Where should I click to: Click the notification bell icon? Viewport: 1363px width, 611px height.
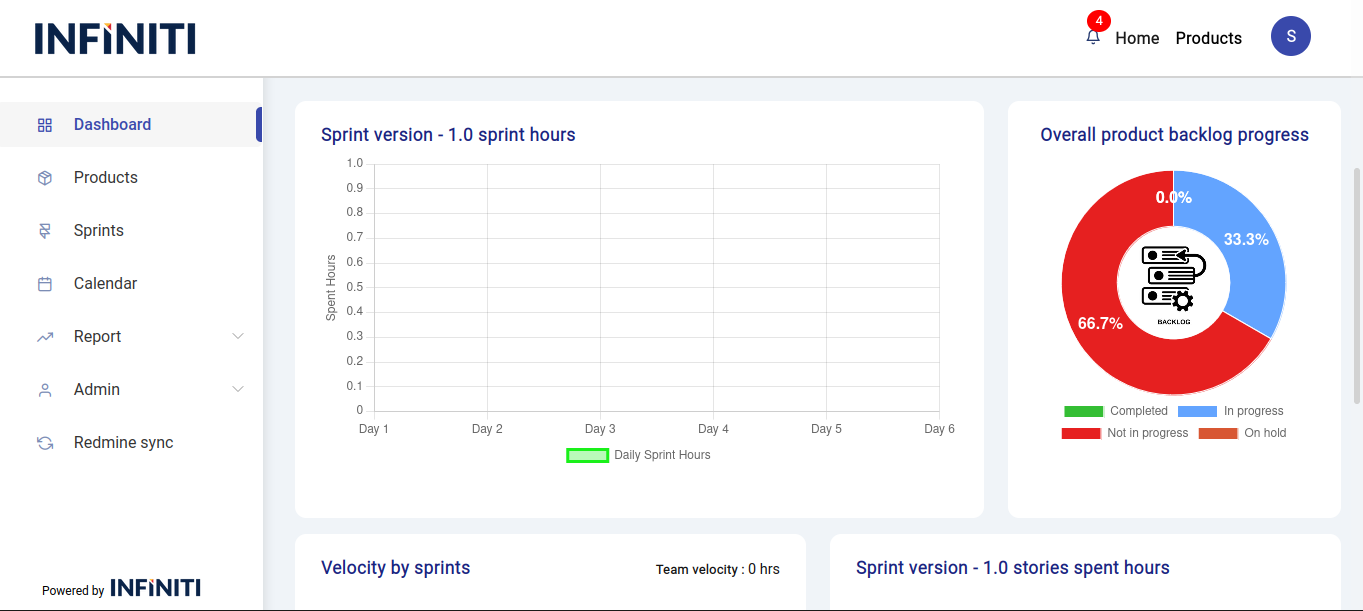point(1092,38)
